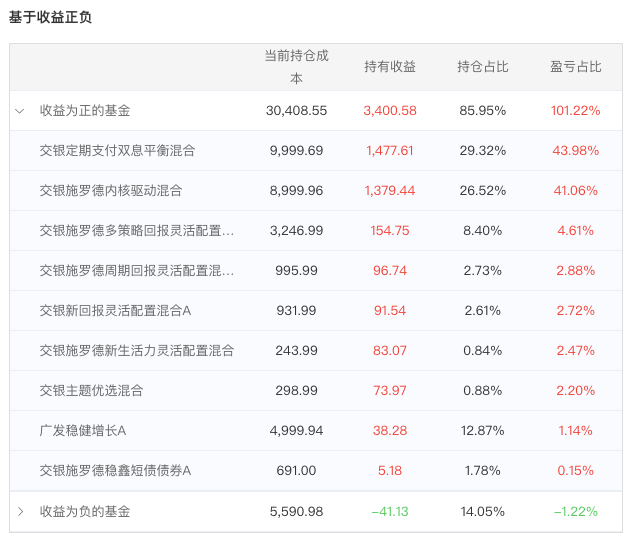Click the 持有收益 column header
Image resolution: width=635 pixels, height=542 pixels.
pos(390,67)
